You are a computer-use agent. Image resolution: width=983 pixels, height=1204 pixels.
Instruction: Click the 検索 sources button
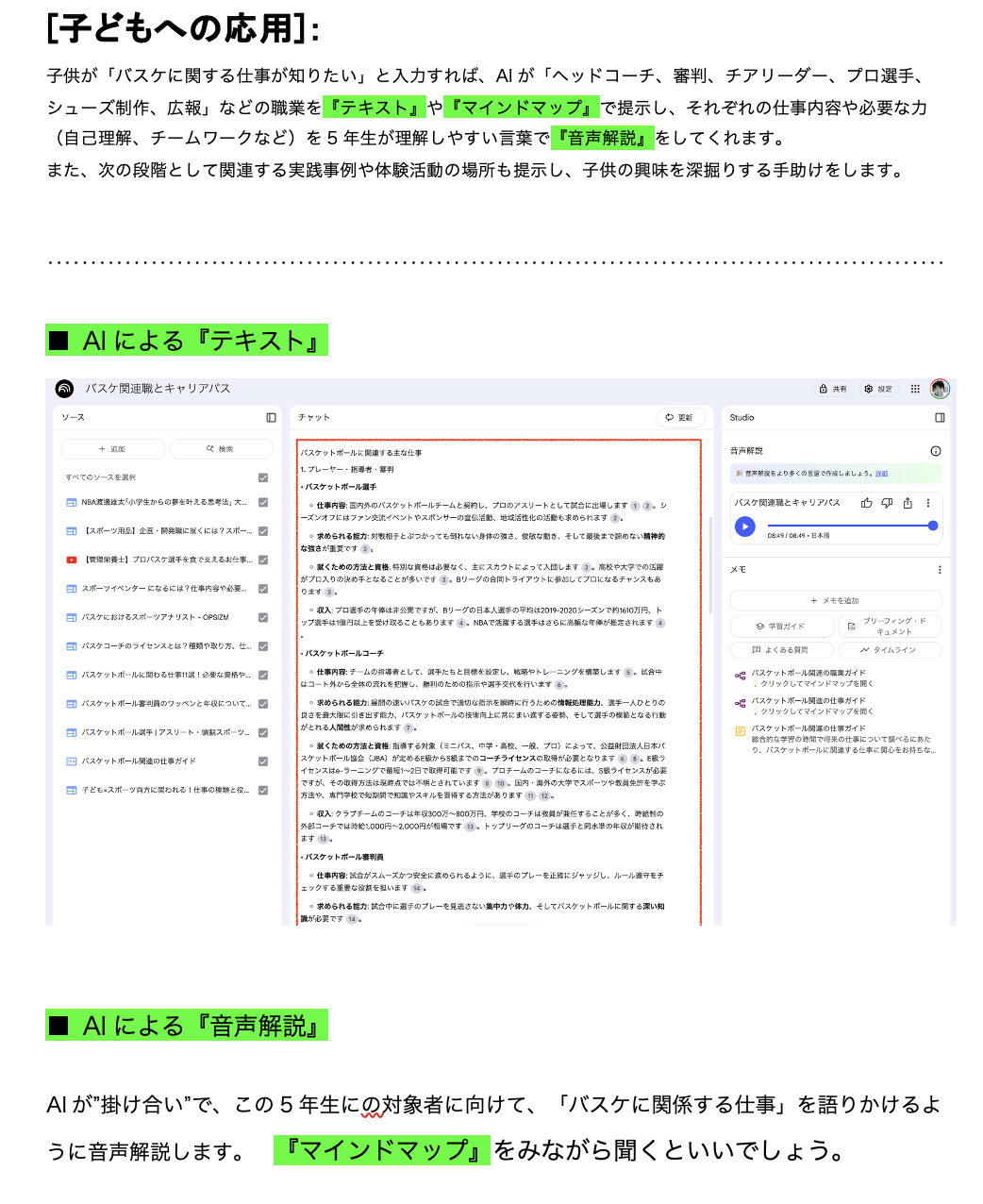[x=222, y=449]
